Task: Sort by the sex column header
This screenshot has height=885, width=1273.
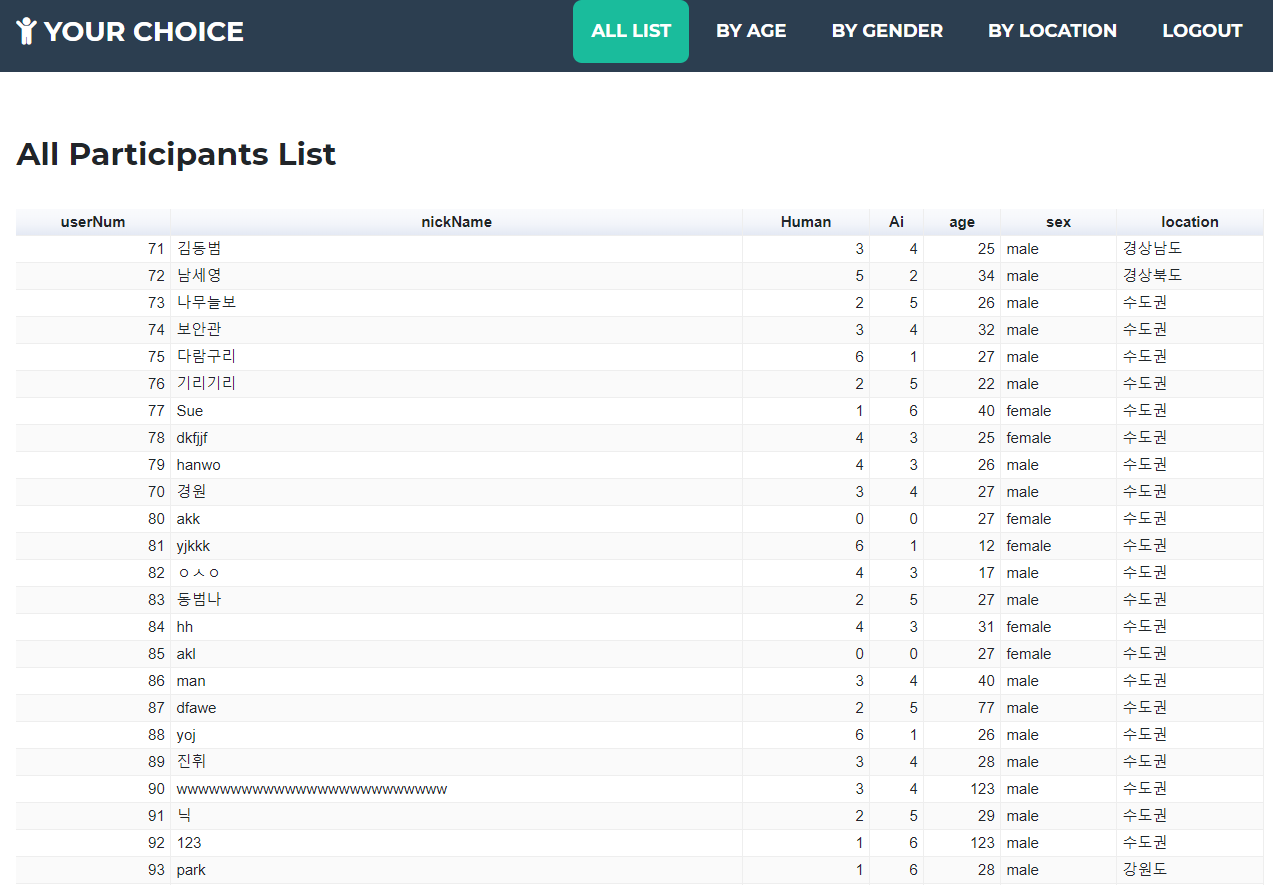Action: pos(1058,222)
